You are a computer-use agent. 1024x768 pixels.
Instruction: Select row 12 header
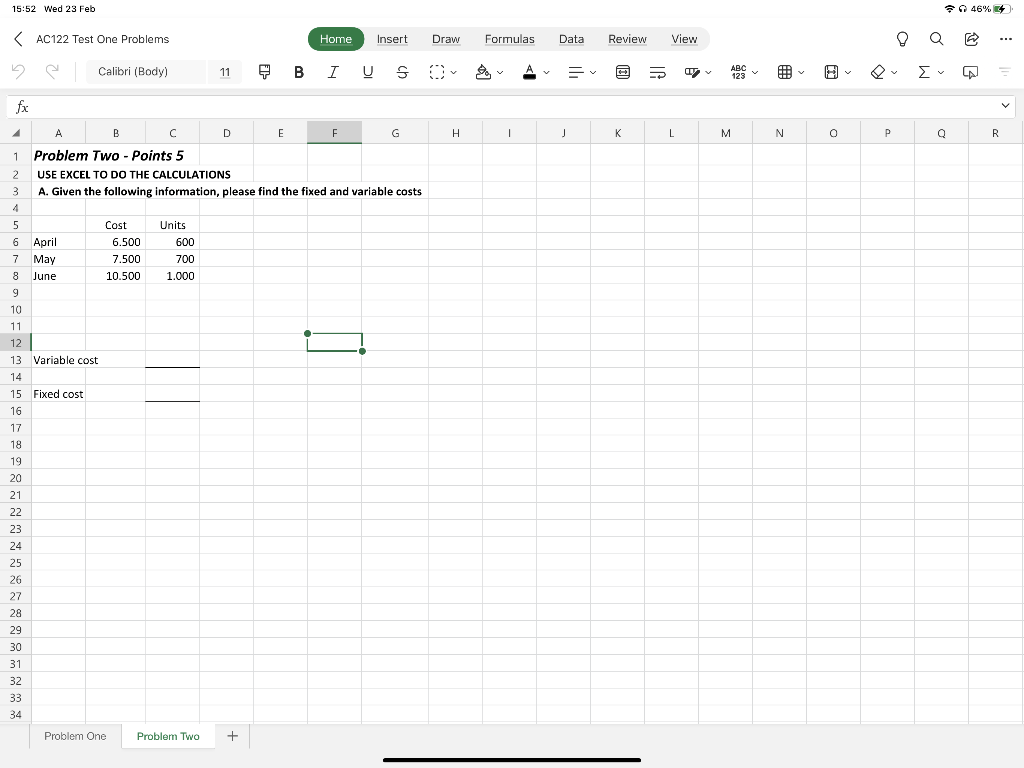(x=16, y=343)
